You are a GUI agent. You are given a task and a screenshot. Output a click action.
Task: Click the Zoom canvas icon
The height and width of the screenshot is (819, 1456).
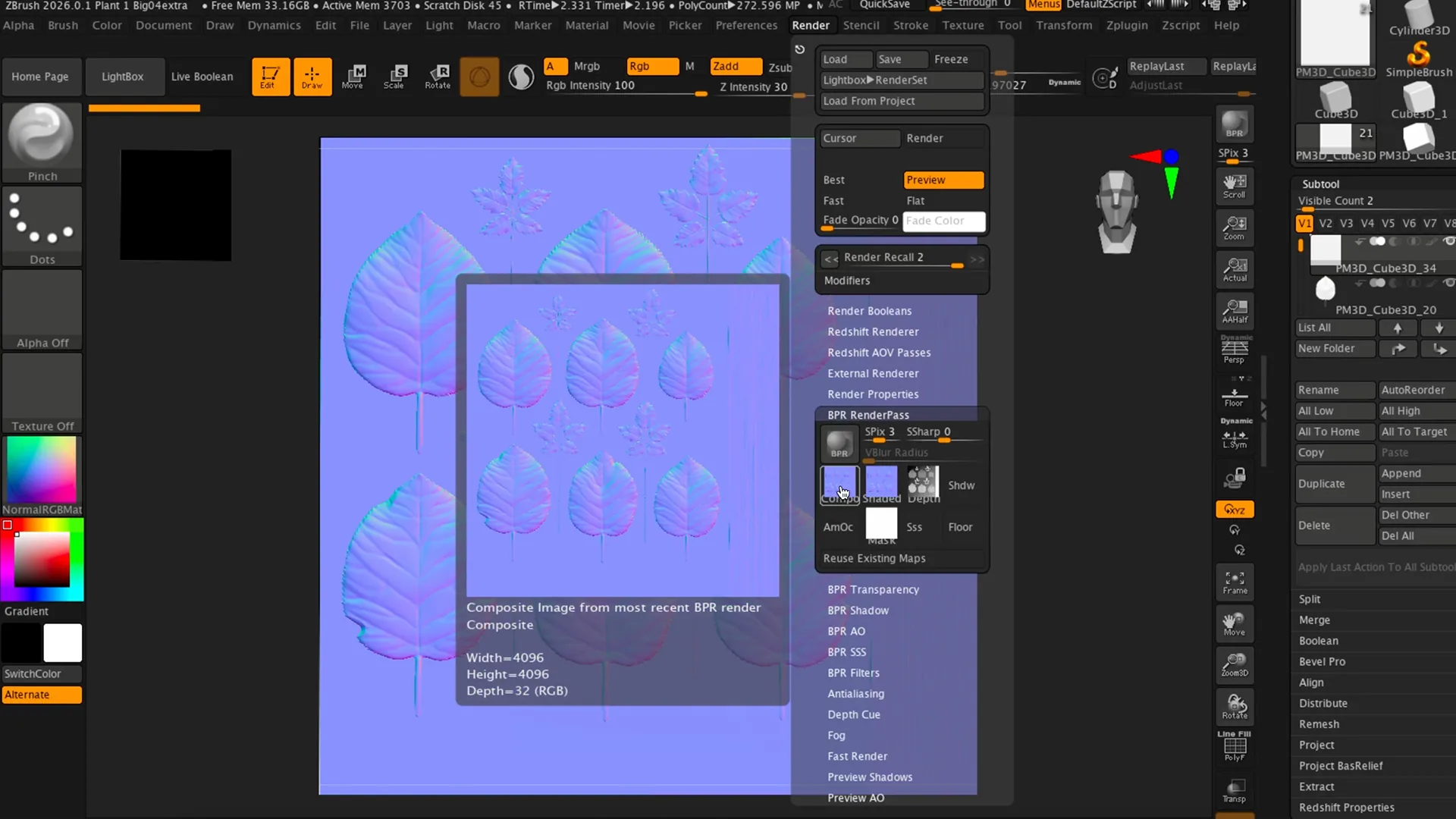1235,227
